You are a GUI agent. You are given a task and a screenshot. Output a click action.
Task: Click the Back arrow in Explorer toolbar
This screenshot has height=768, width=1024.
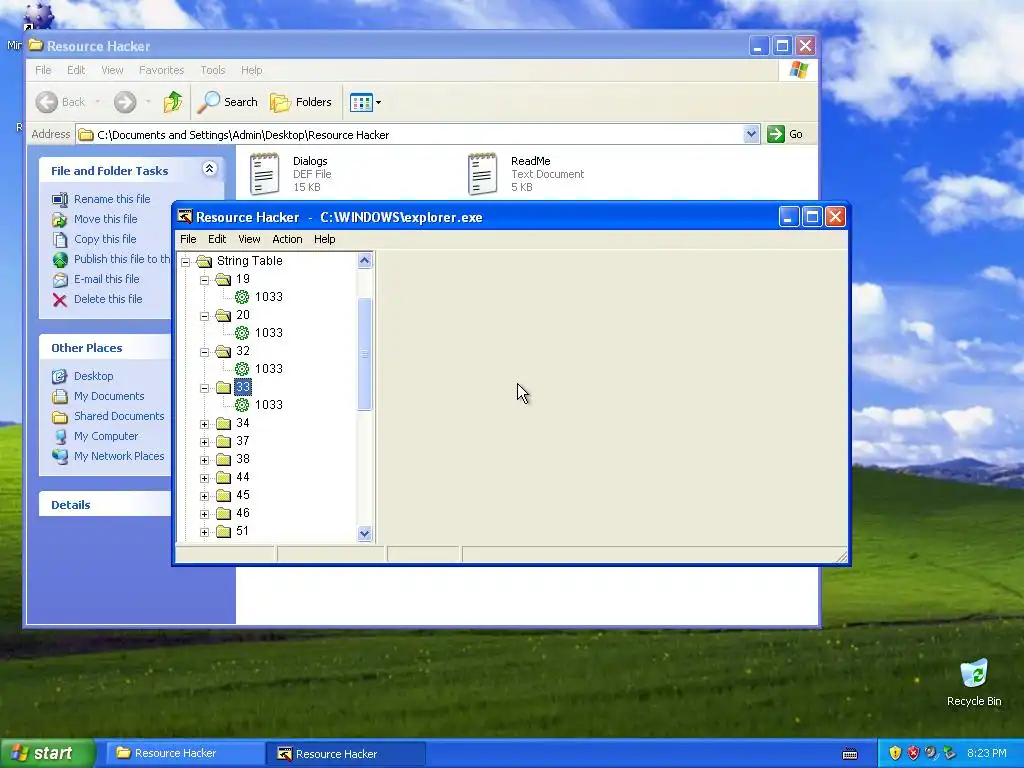click(x=47, y=102)
